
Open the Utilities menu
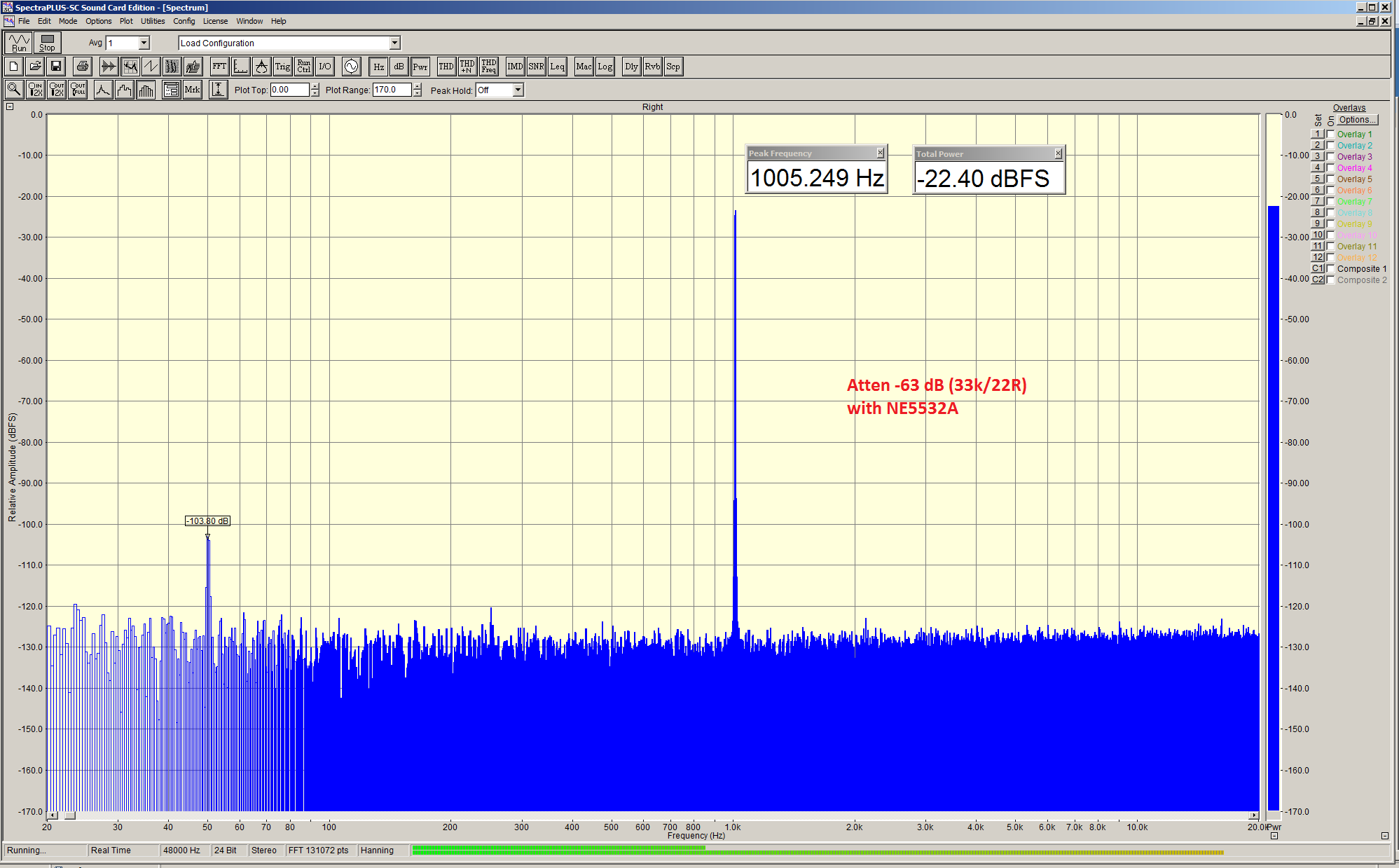(x=153, y=21)
